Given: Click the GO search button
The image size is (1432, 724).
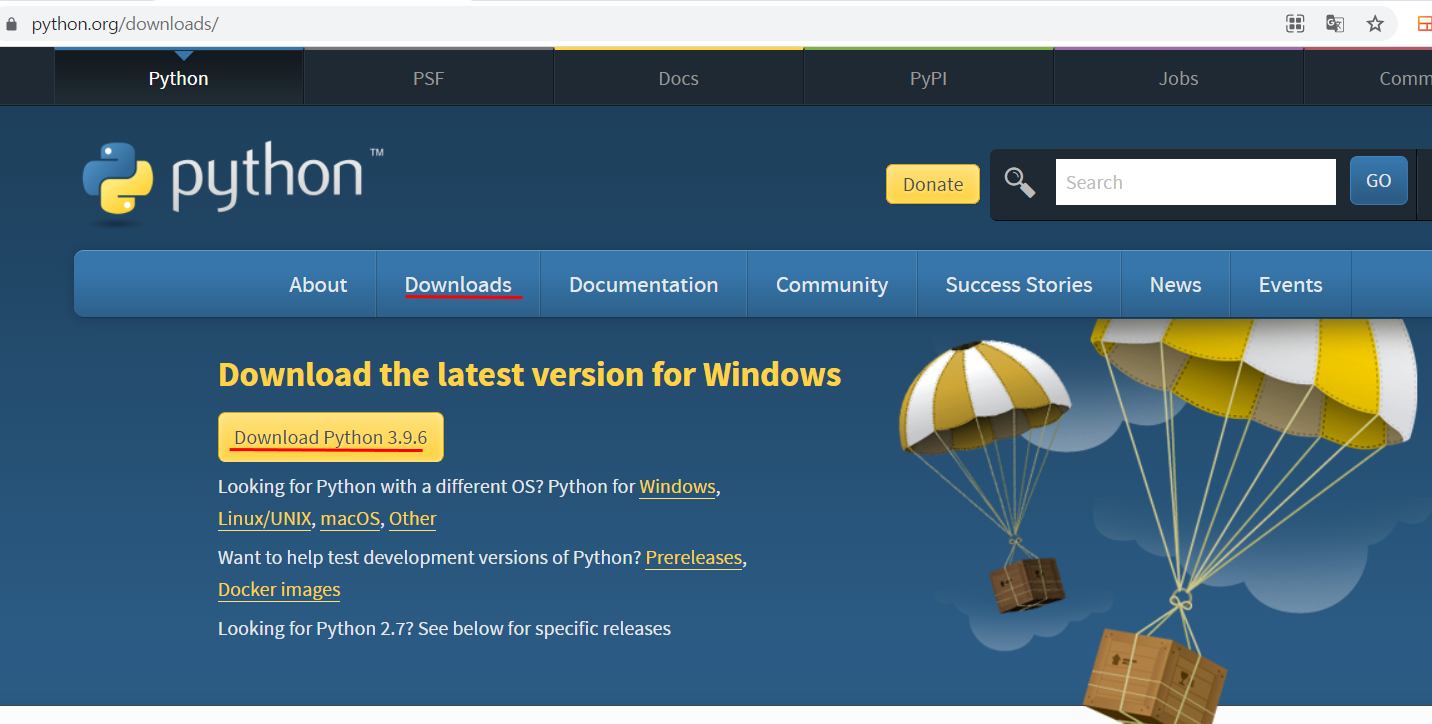Looking at the screenshot, I should (1379, 181).
